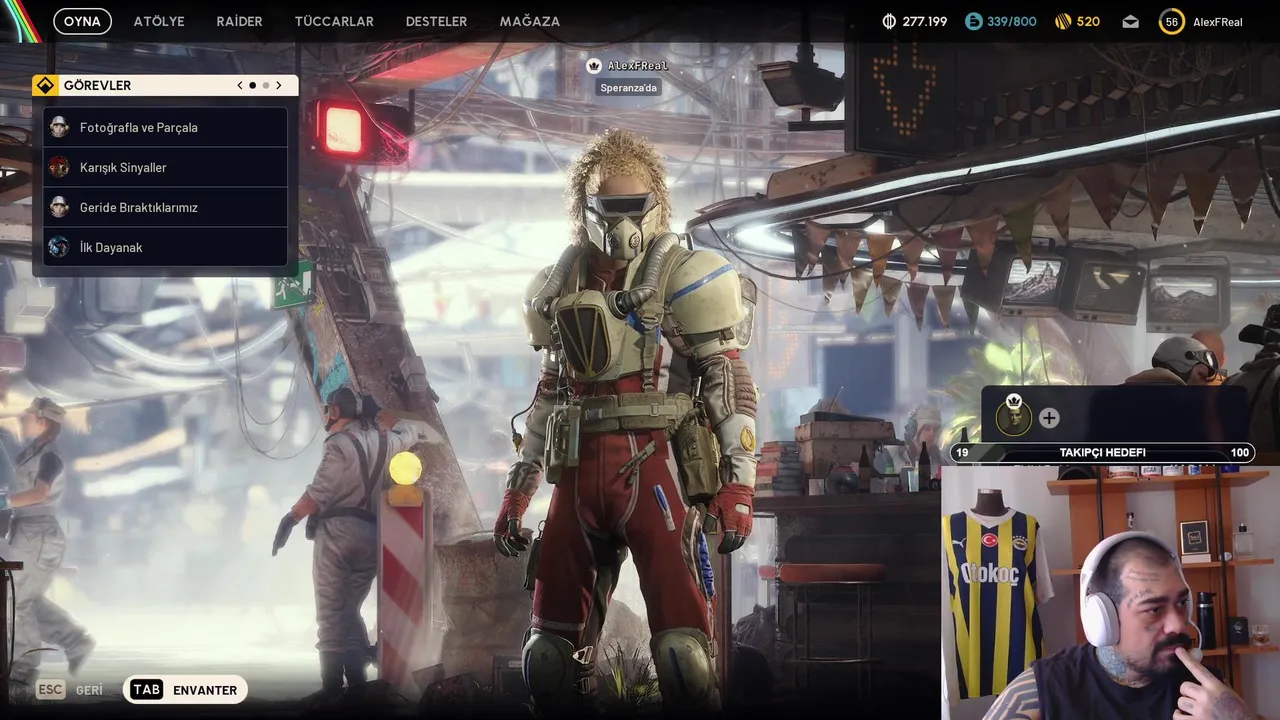The width and height of the screenshot is (1280, 720).
Task: Open the DESTELER tab
Action: point(436,21)
